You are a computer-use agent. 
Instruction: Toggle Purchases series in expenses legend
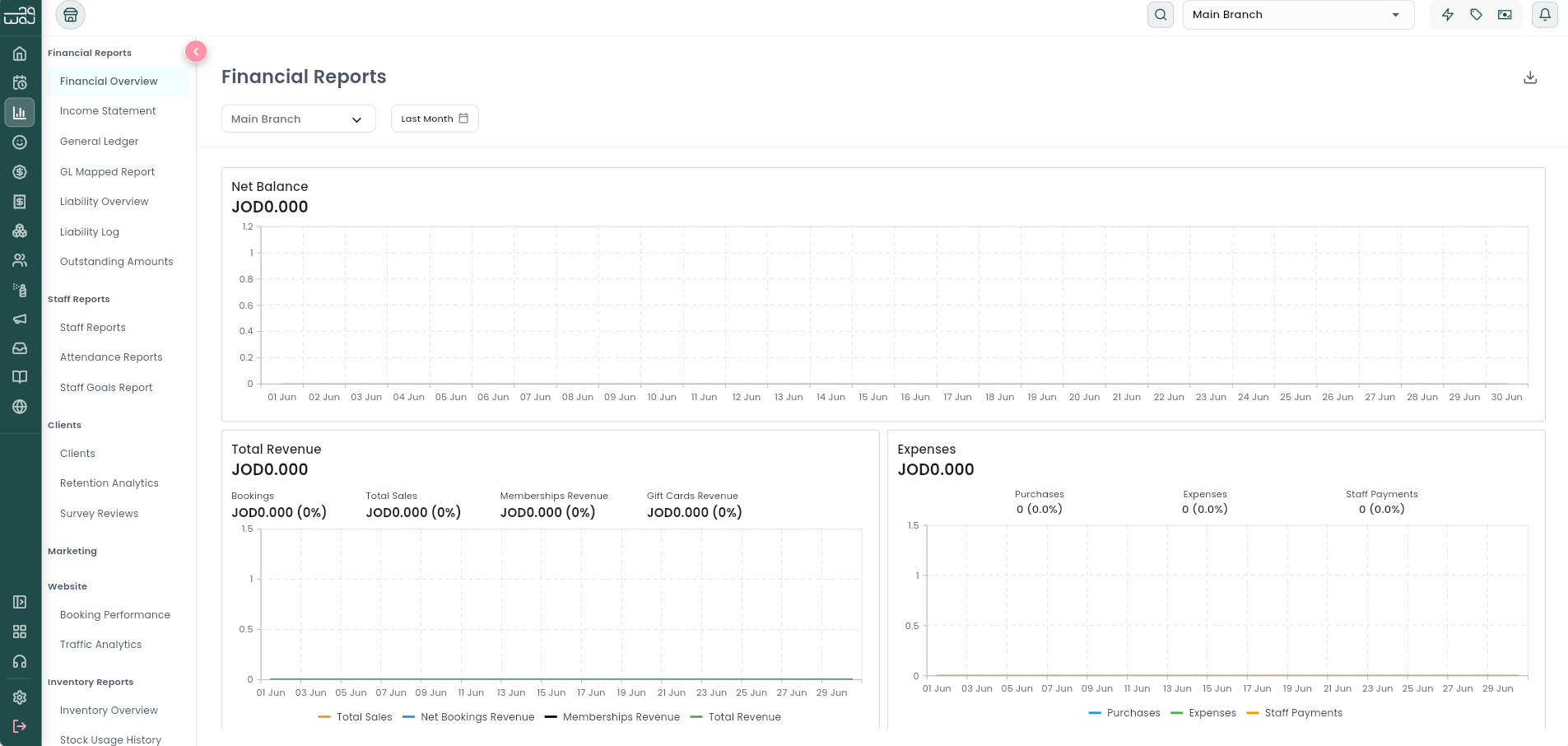tap(1124, 713)
